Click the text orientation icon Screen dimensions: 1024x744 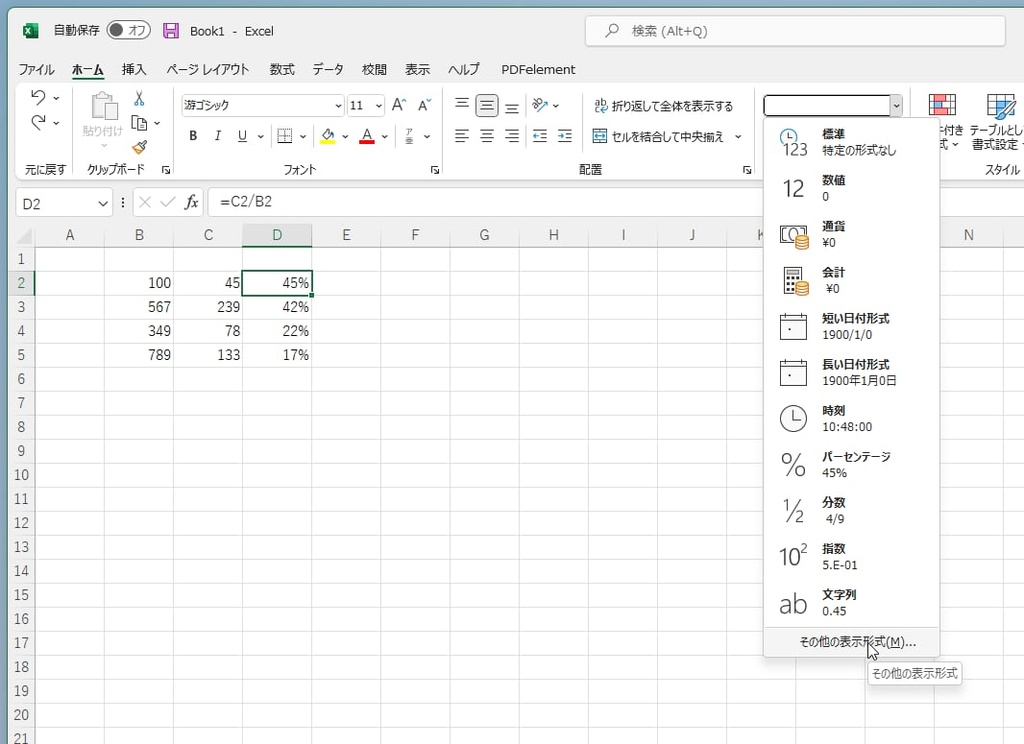pos(539,105)
